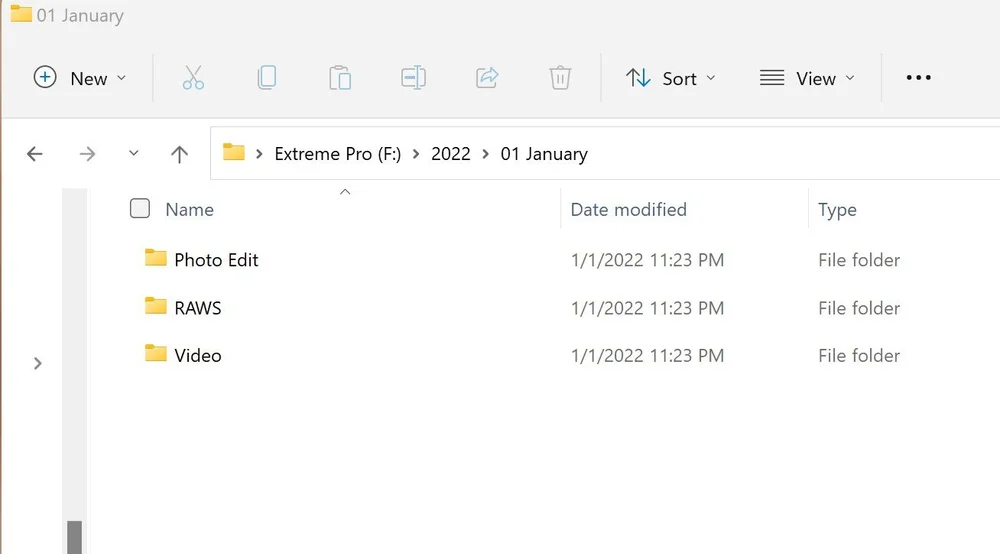Viewport: 1000px width, 554px height.
Task: Open the recent locations chevron dropdown
Action: (133, 153)
